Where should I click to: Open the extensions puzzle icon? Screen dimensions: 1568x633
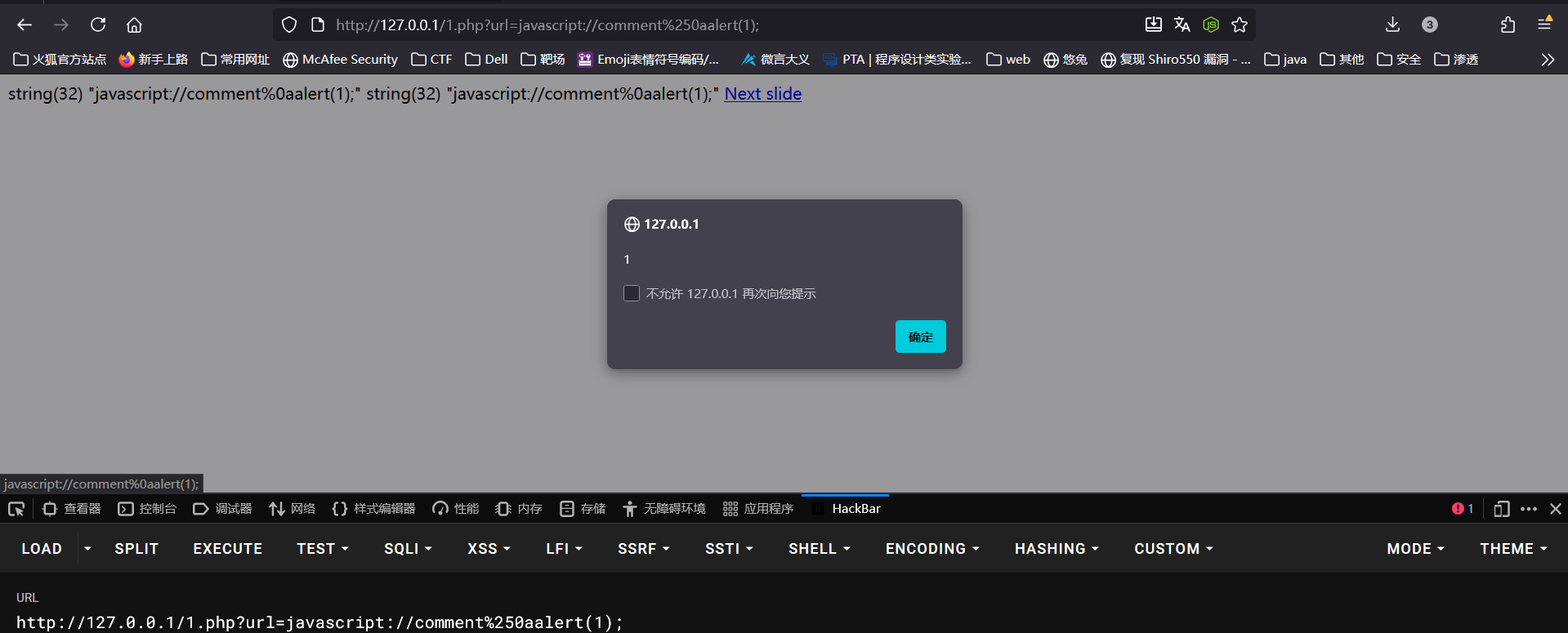pos(1508,25)
